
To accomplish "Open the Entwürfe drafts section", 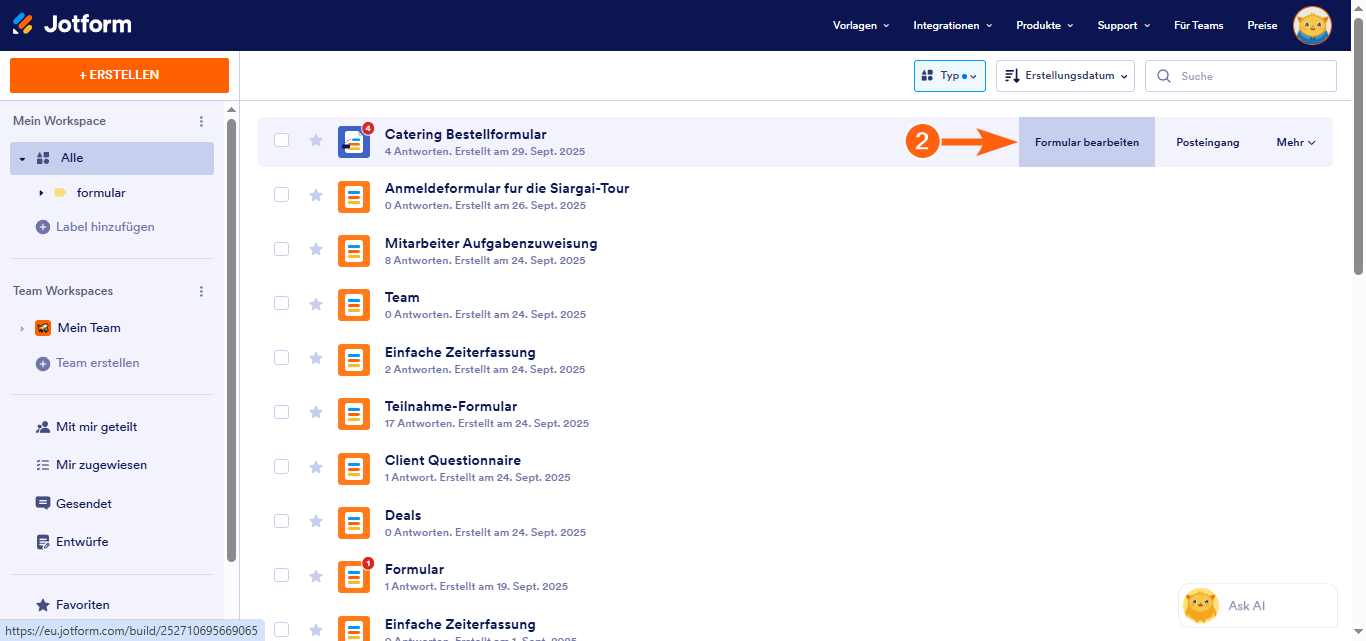I will pyautogui.click(x=82, y=542).
